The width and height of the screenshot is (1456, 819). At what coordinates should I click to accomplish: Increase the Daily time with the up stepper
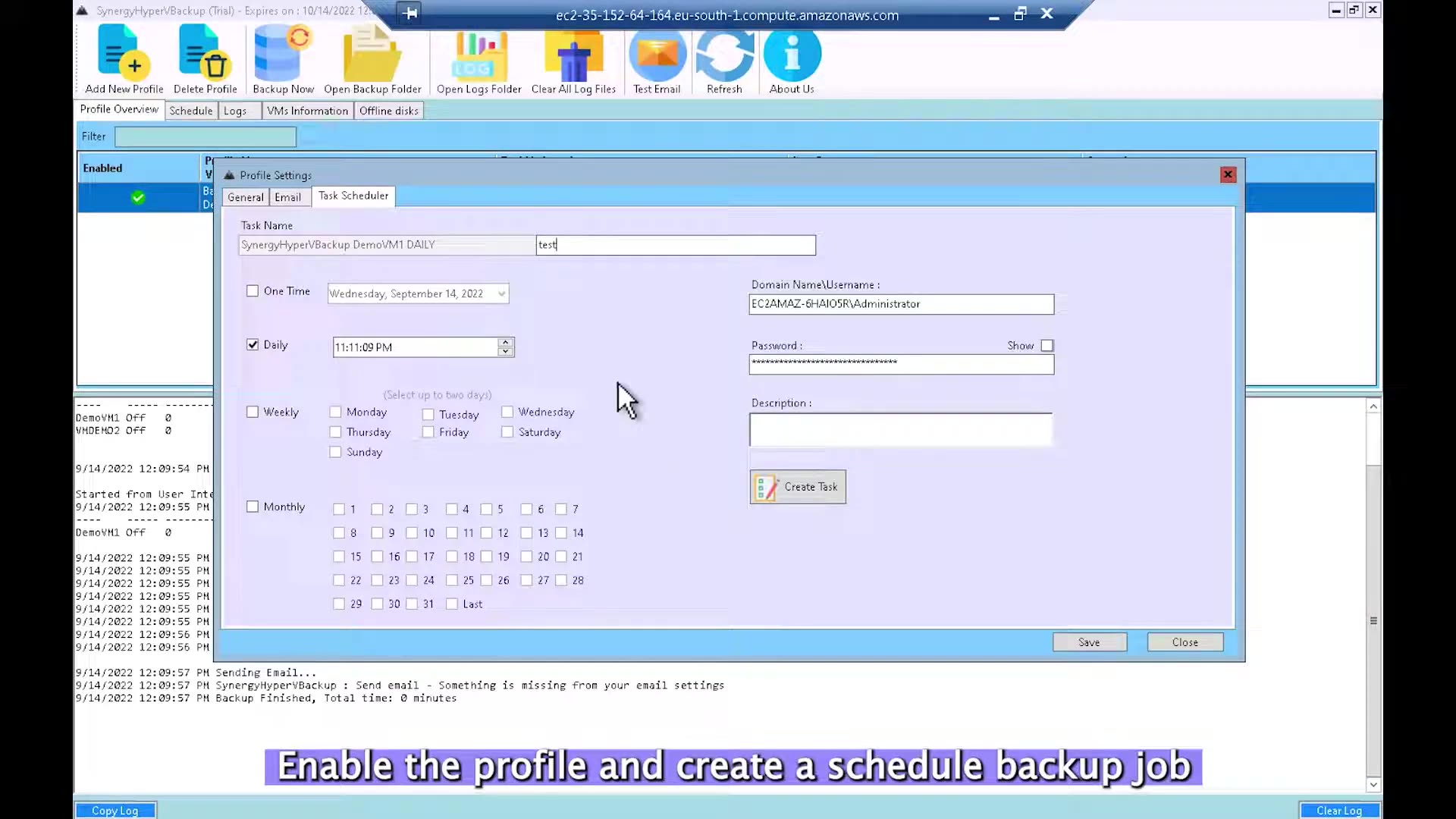point(505,342)
